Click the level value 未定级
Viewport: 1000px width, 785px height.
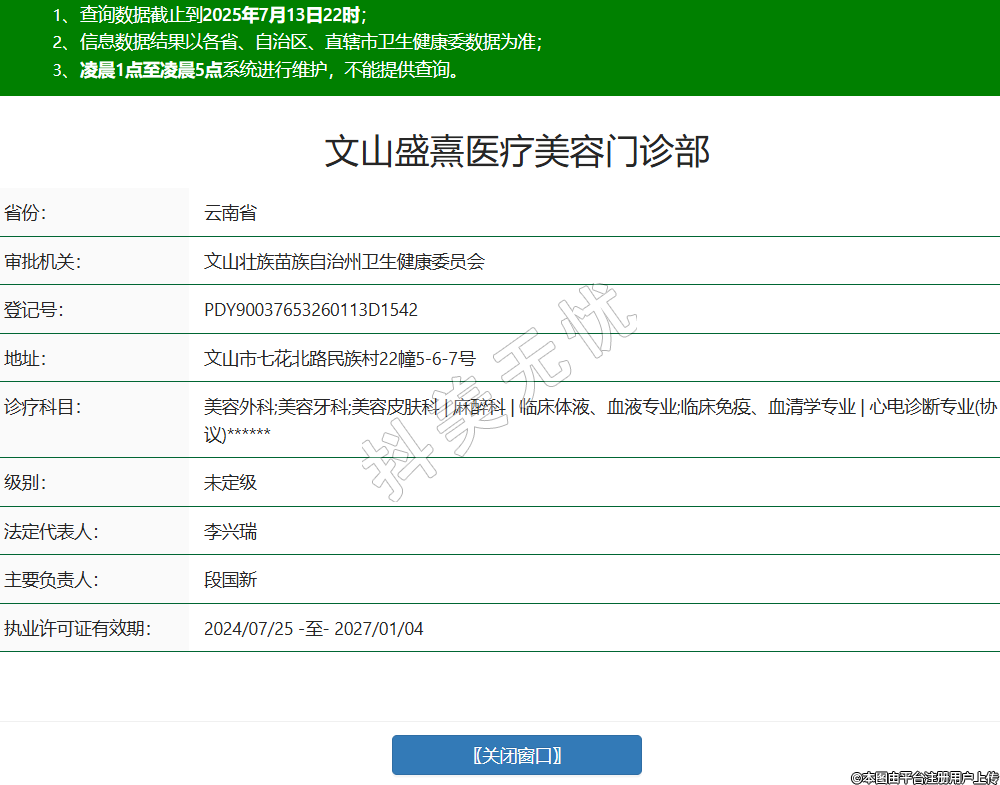point(230,483)
